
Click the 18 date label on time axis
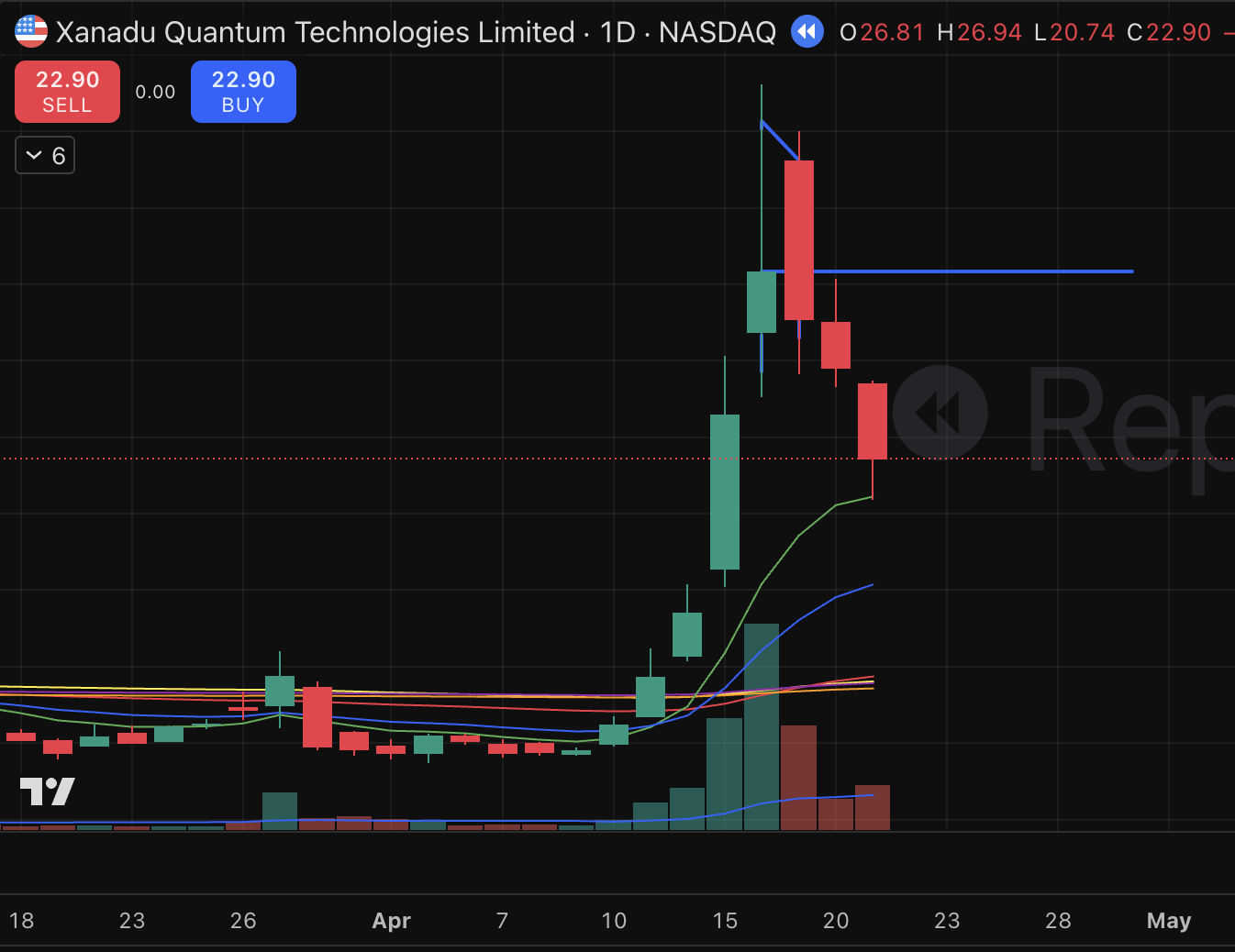coord(22,921)
